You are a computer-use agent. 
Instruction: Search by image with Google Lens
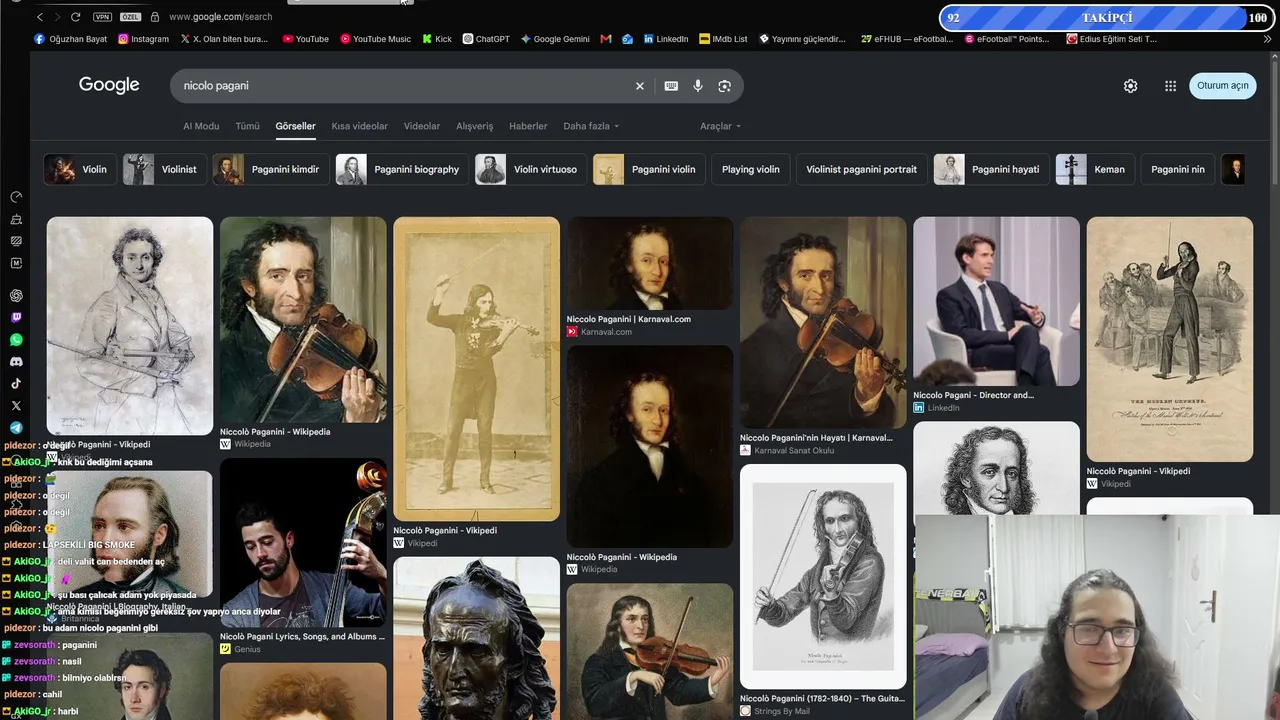tap(725, 86)
